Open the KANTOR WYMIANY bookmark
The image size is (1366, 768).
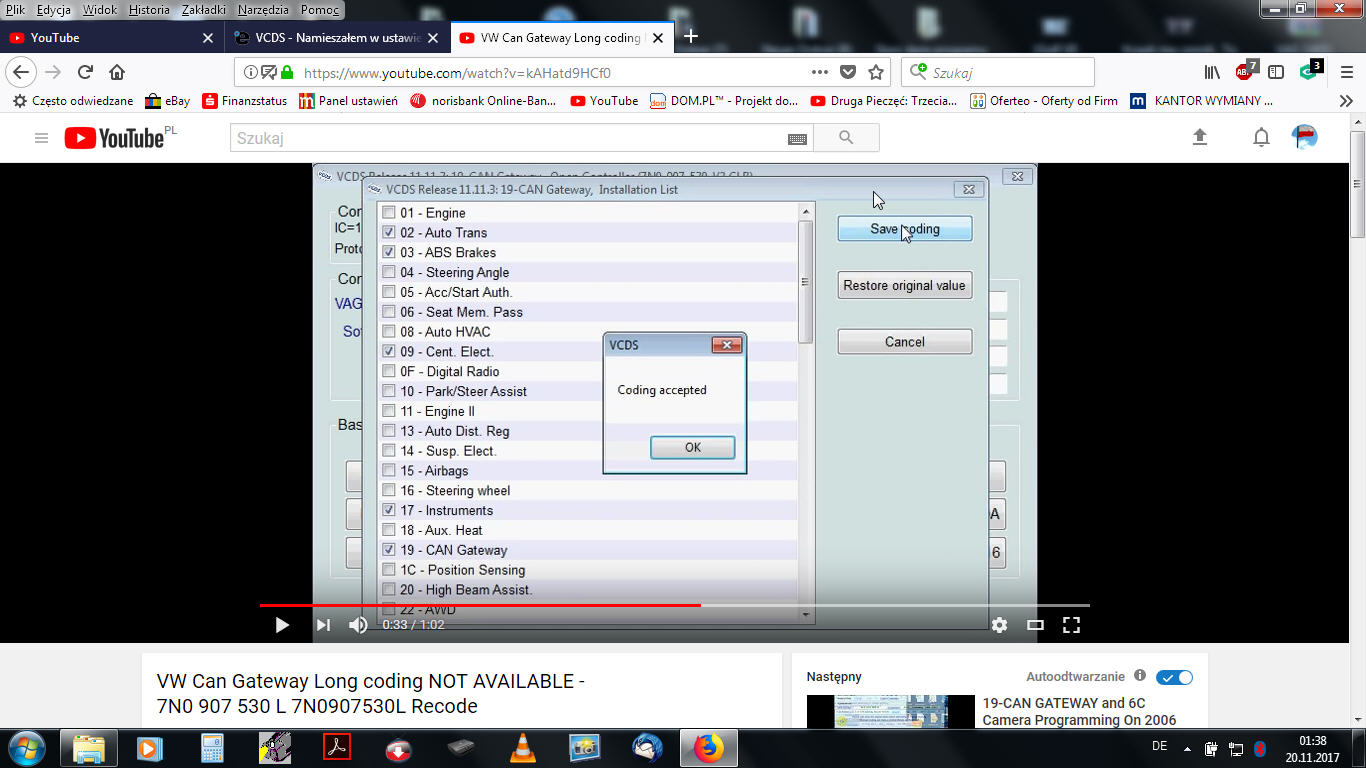click(x=1202, y=101)
